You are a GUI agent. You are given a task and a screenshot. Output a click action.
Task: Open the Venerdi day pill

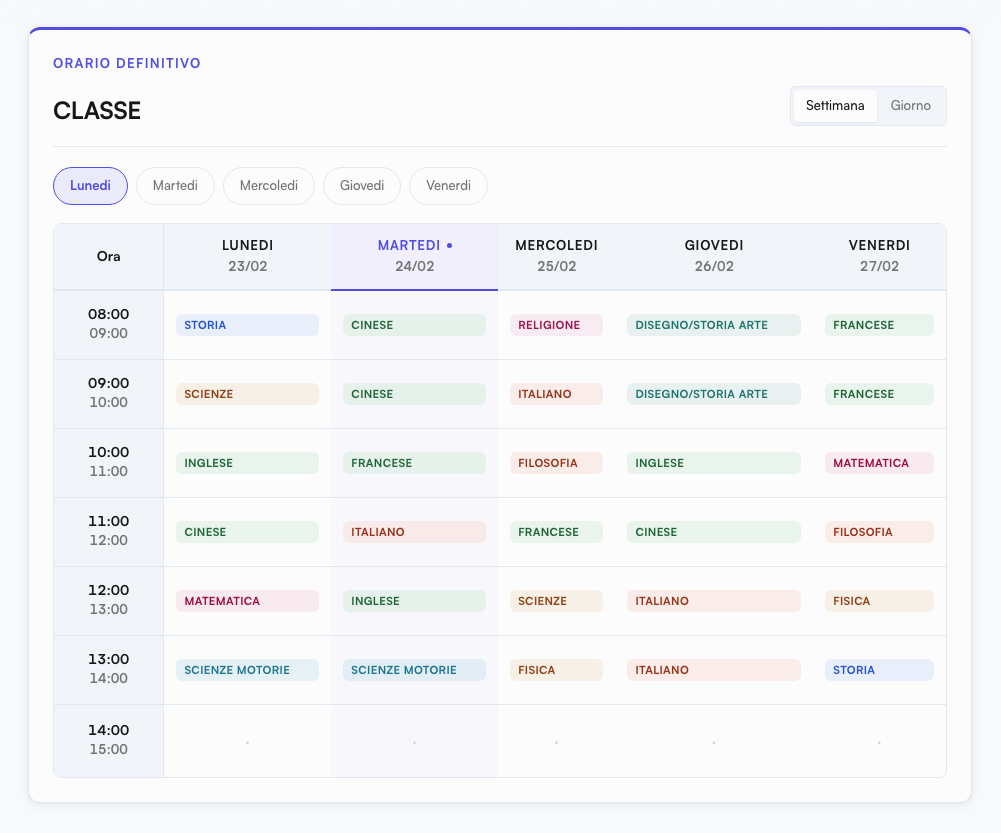tap(448, 186)
